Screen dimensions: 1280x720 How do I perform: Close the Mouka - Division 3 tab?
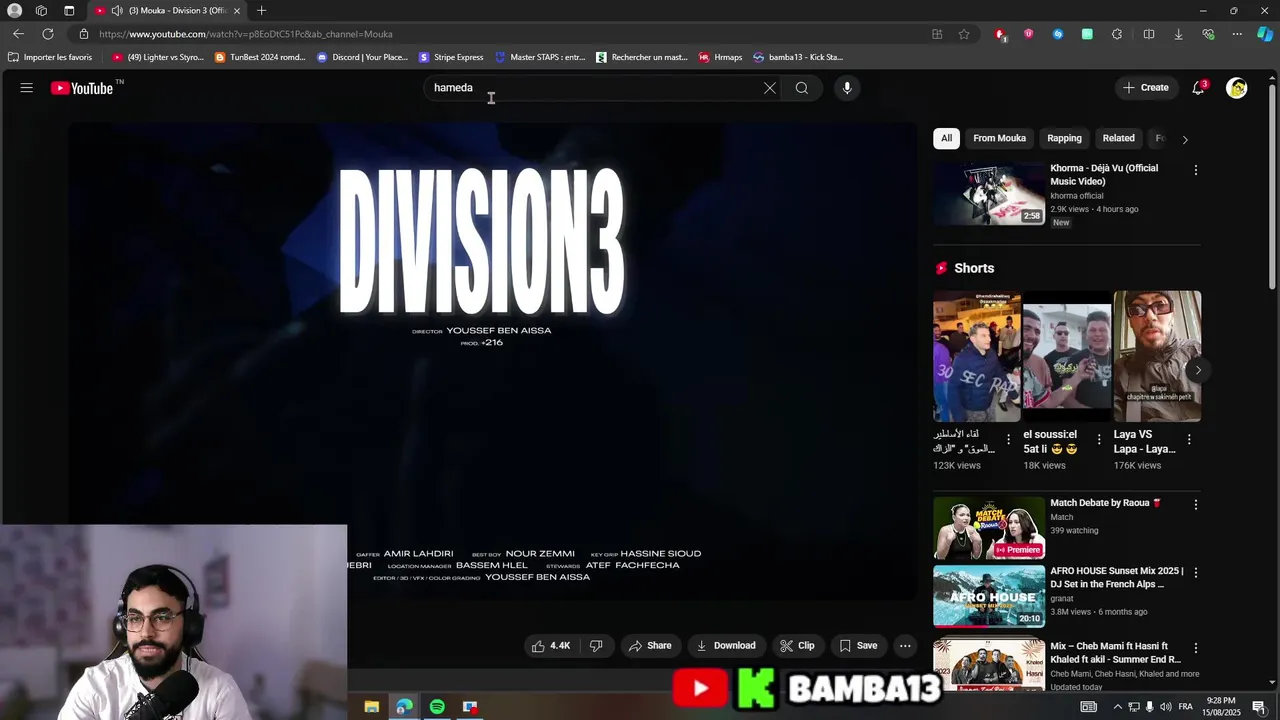tap(237, 10)
